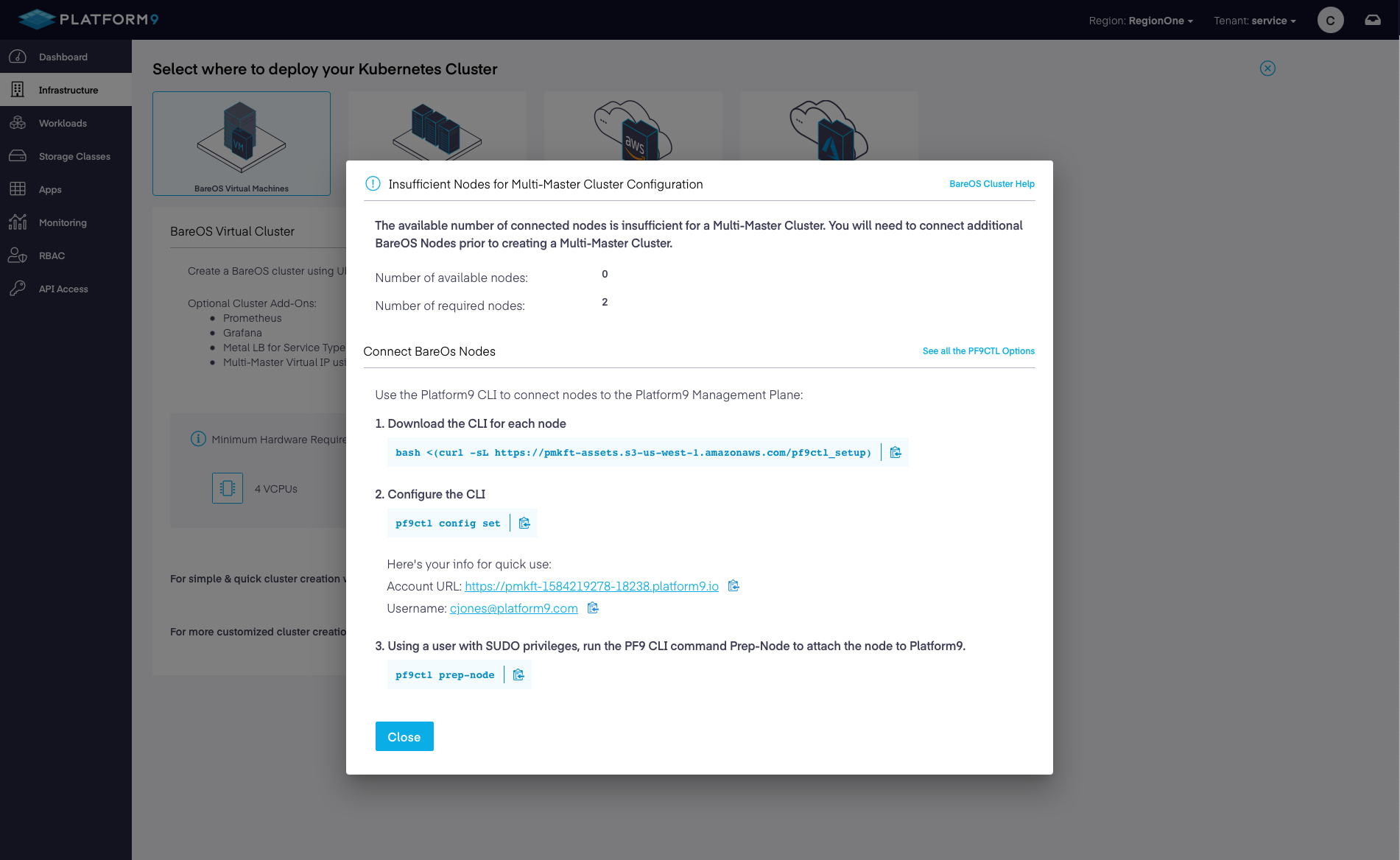
Task: Select Infrastructure in the sidebar
Action: pyautogui.click(x=68, y=90)
